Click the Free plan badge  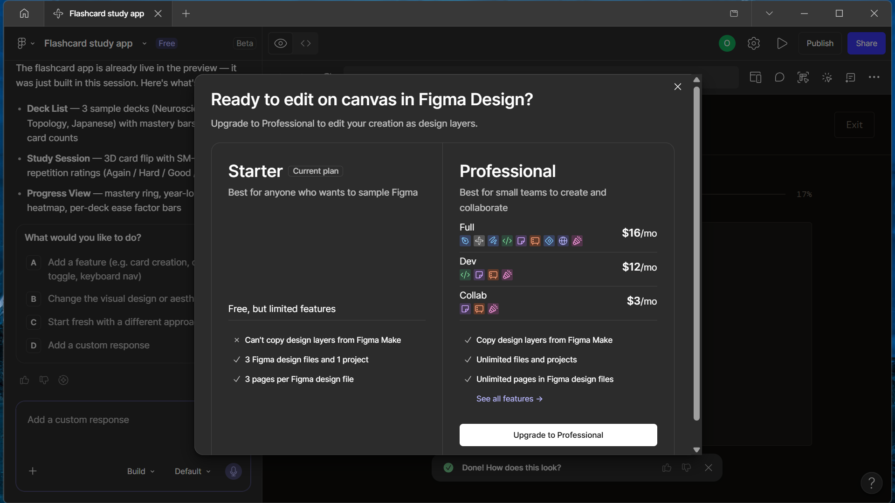coord(167,43)
